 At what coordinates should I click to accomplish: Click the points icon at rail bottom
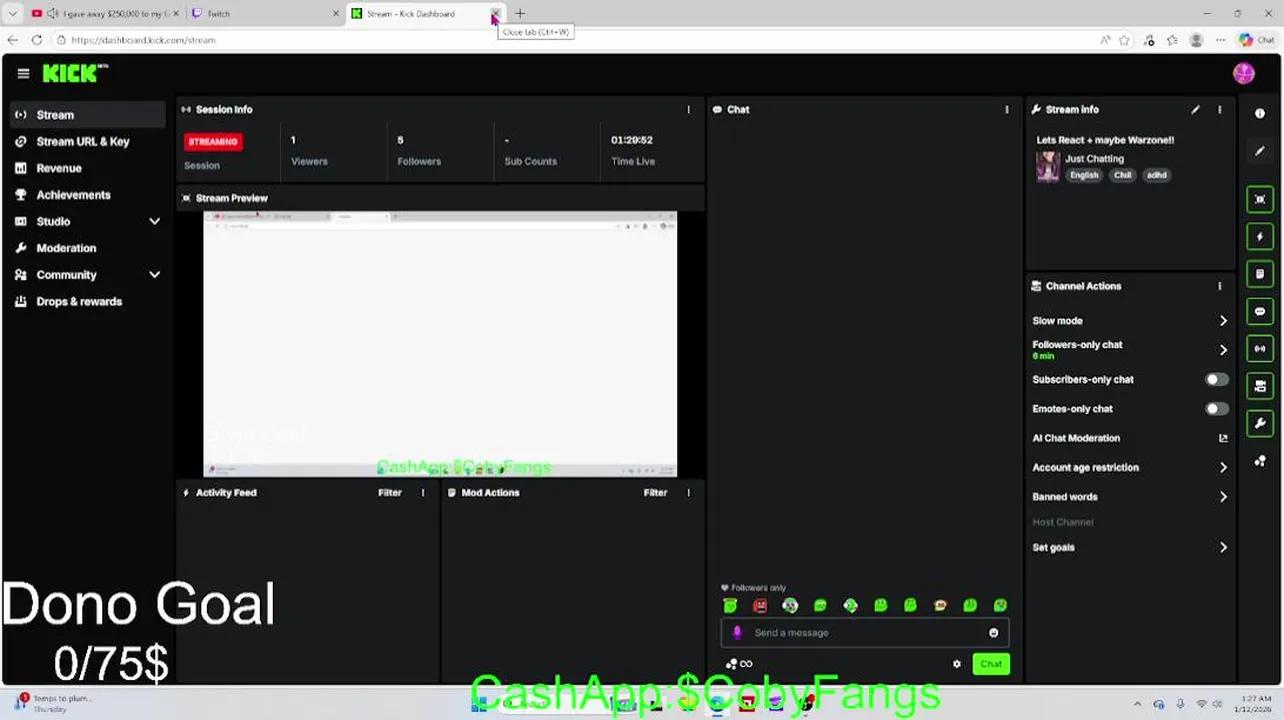1260,461
